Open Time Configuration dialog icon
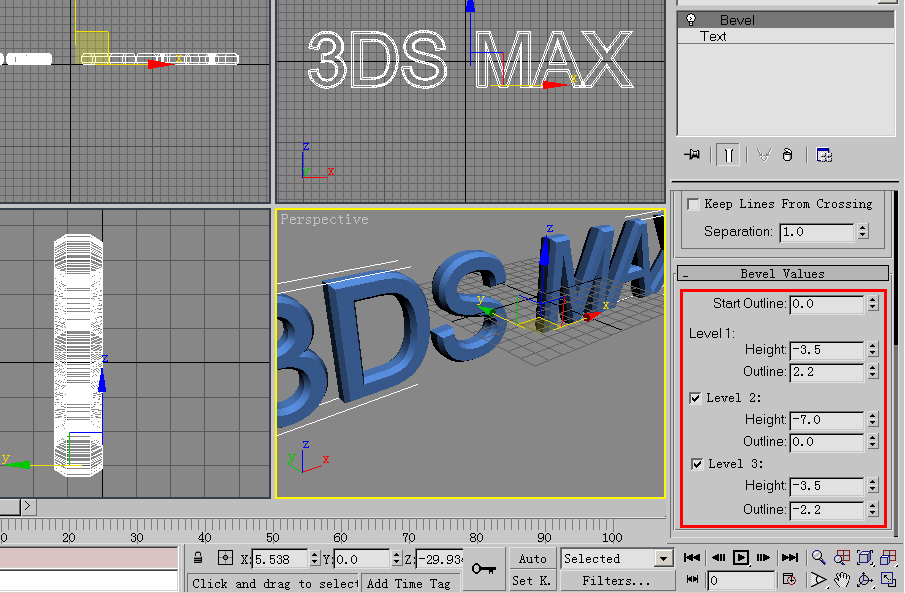The width and height of the screenshot is (905, 593). 790,579
